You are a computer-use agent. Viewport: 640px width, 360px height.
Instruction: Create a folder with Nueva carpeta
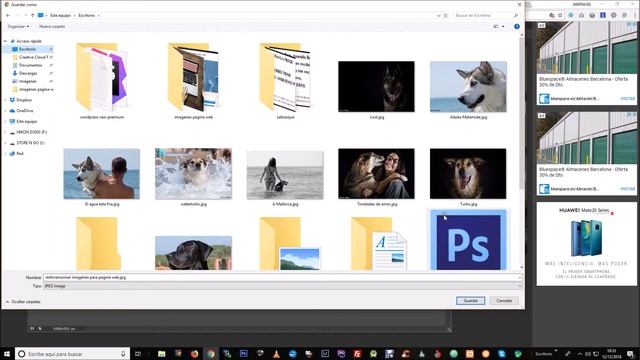(x=52, y=27)
